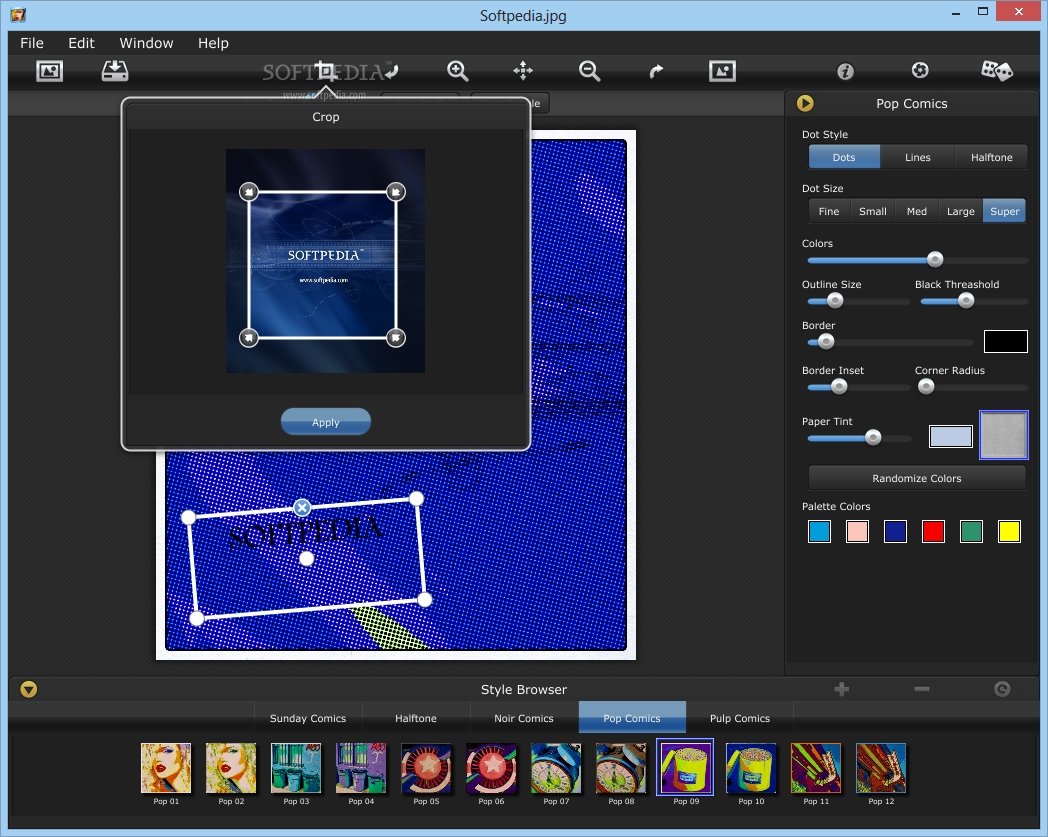Open the Help menu

pos(213,43)
